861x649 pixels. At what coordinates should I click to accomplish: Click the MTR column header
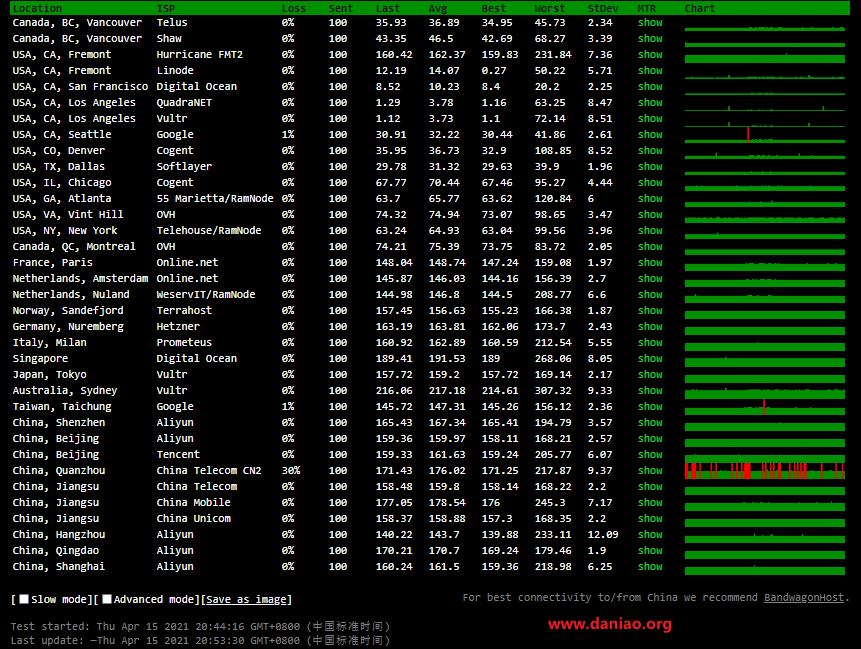647,8
